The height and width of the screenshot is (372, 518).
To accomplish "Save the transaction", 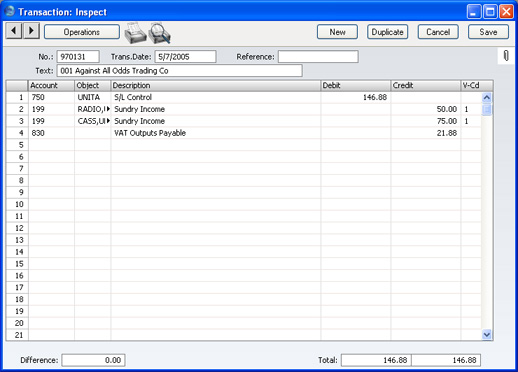I will coord(488,32).
